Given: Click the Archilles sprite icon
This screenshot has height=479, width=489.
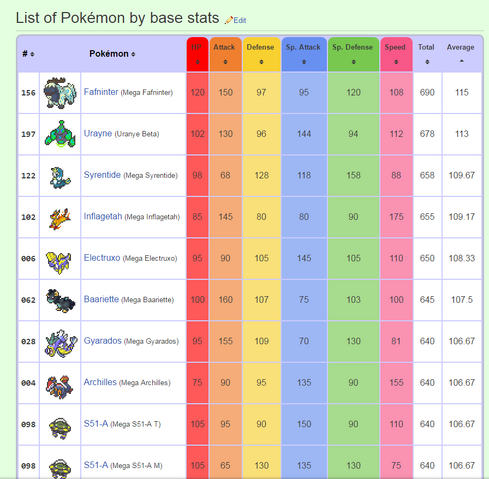Looking at the screenshot, I should pos(59,387).
